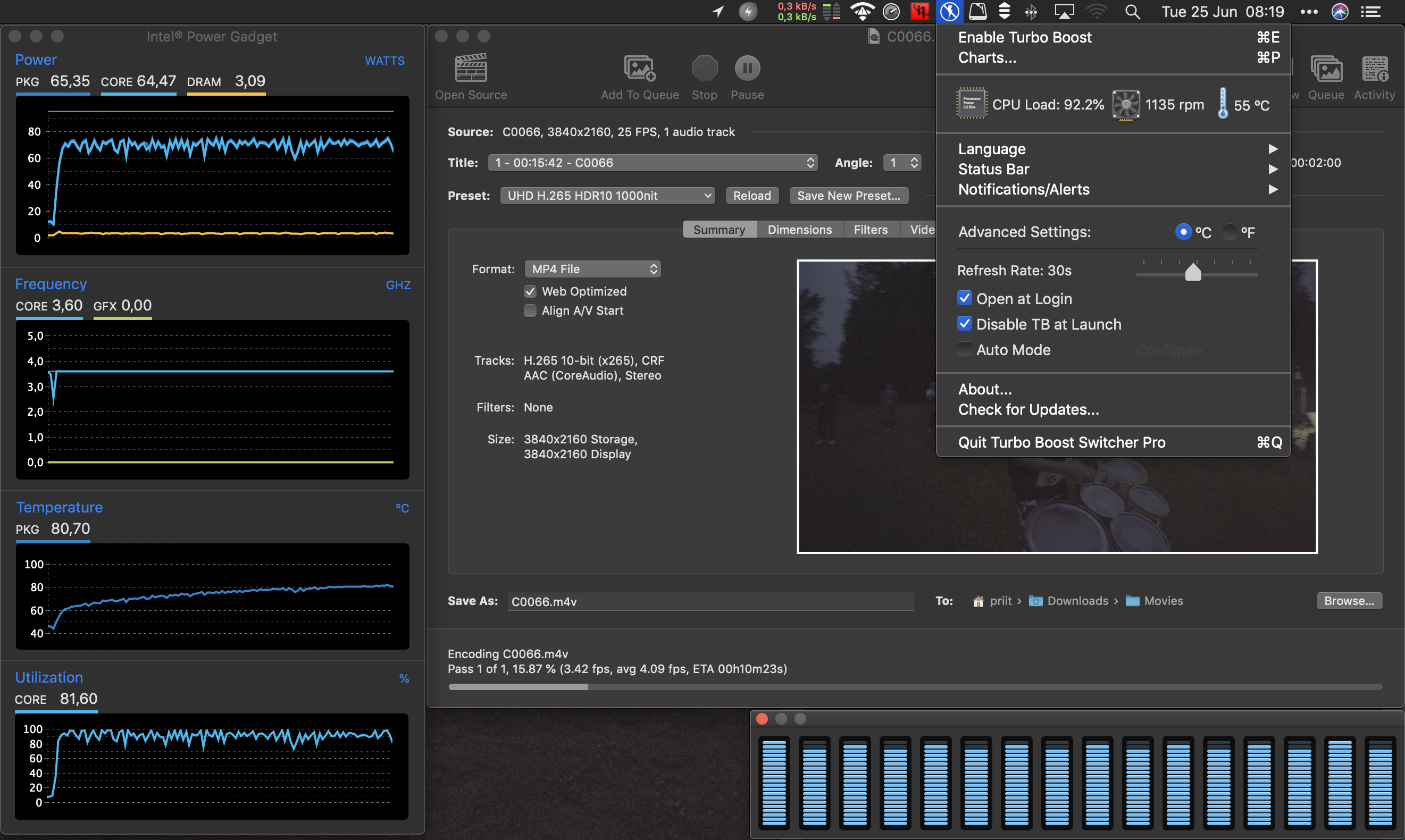
Task: Click the Open Source clapperboard icon
Action: [471, 68]
